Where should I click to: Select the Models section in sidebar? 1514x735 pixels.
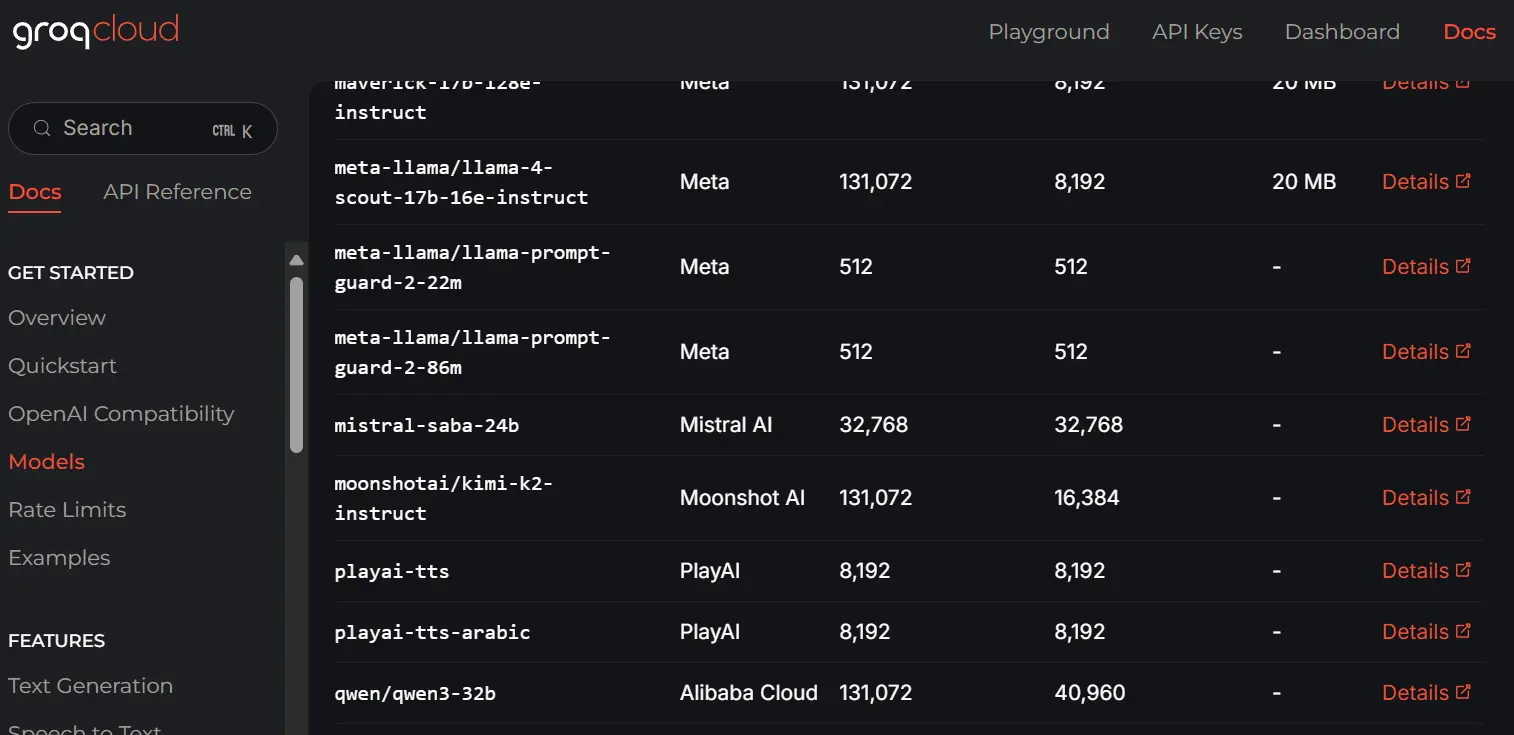point(46,461)
